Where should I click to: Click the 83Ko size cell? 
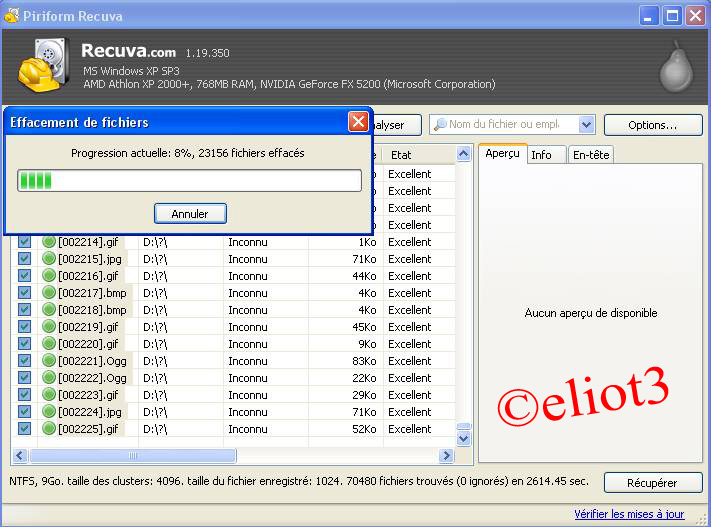click(x=364, y=361)
